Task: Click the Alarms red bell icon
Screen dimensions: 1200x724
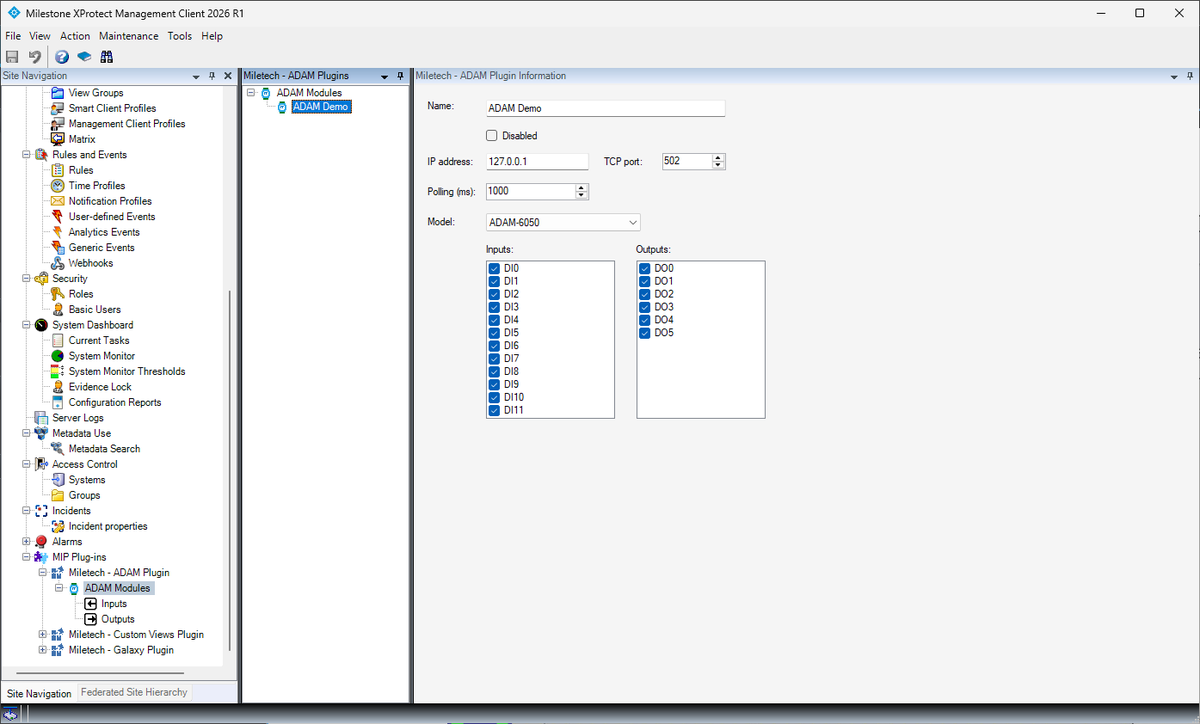Action: [41, 542]
